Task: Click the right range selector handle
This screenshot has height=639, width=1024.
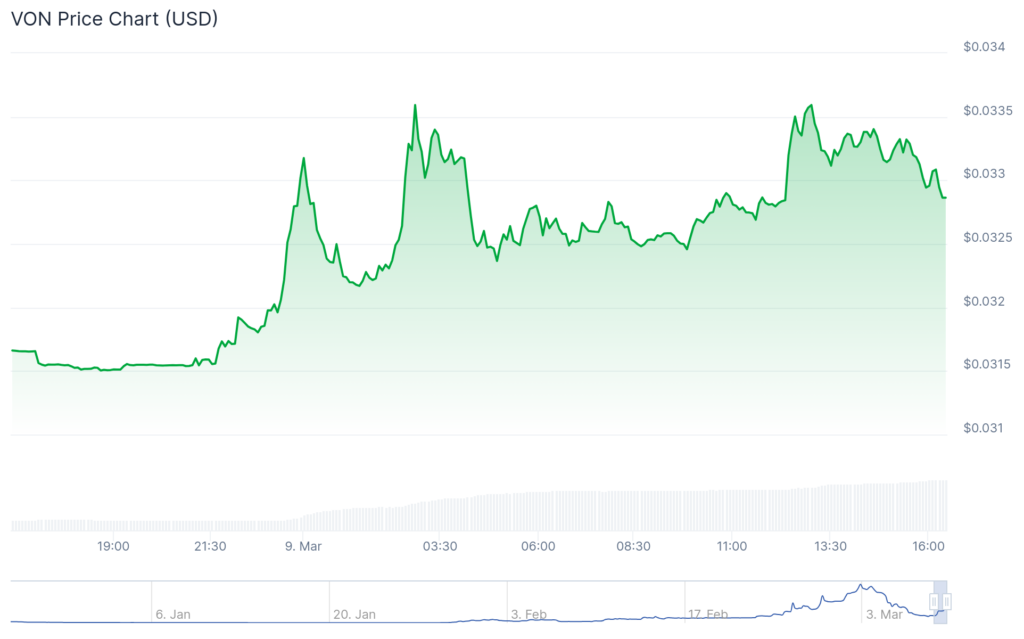Action: click(x=947, y=601)
